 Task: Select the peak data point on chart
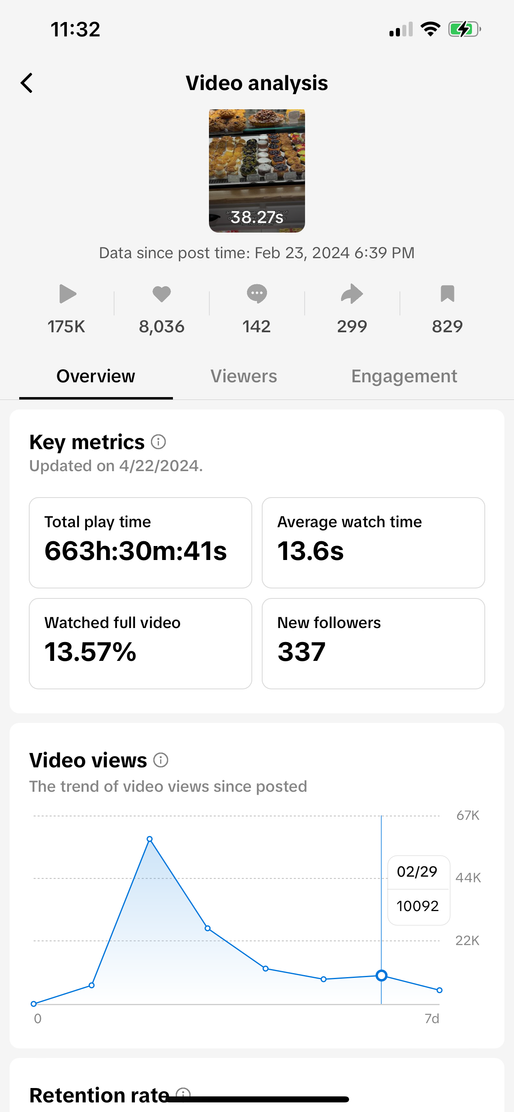pyautogui.click(x=150, y=839)
